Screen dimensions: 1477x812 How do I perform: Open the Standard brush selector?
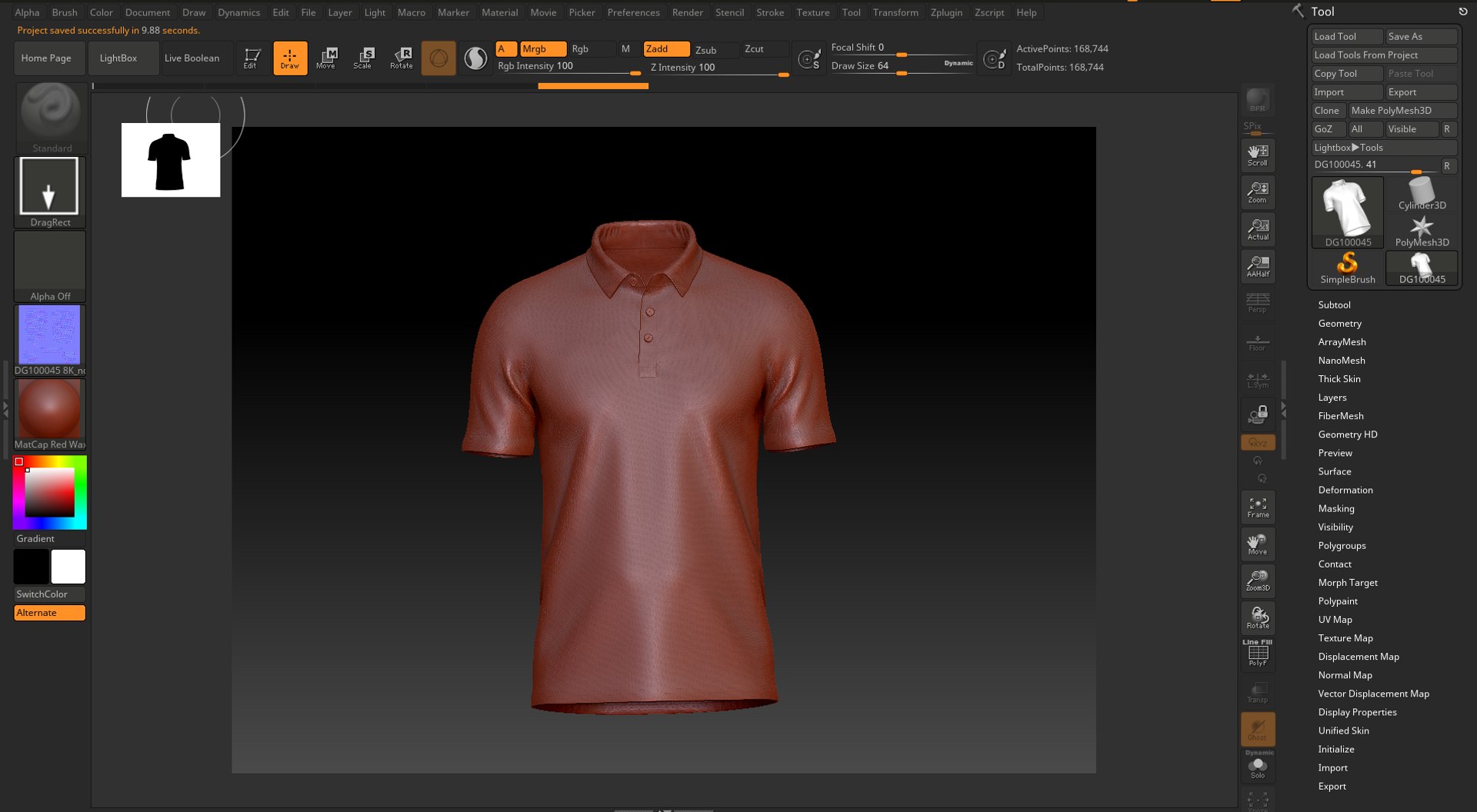51,118
